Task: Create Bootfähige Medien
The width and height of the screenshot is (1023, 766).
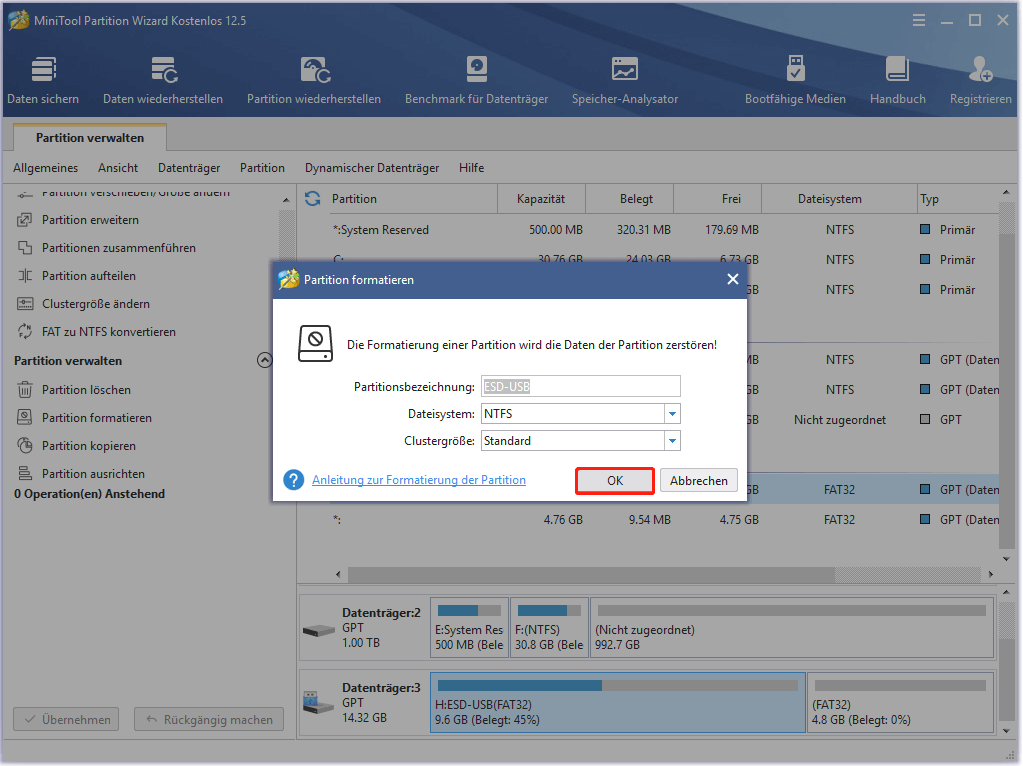Action: tap(795, 81)
